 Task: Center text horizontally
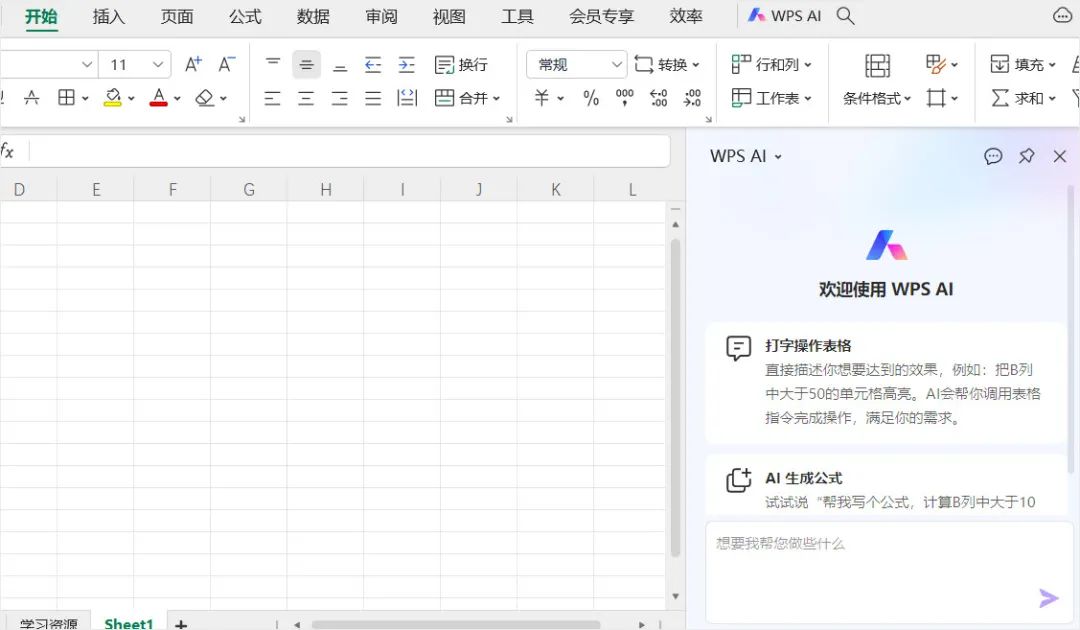click(x=307, y=98)
